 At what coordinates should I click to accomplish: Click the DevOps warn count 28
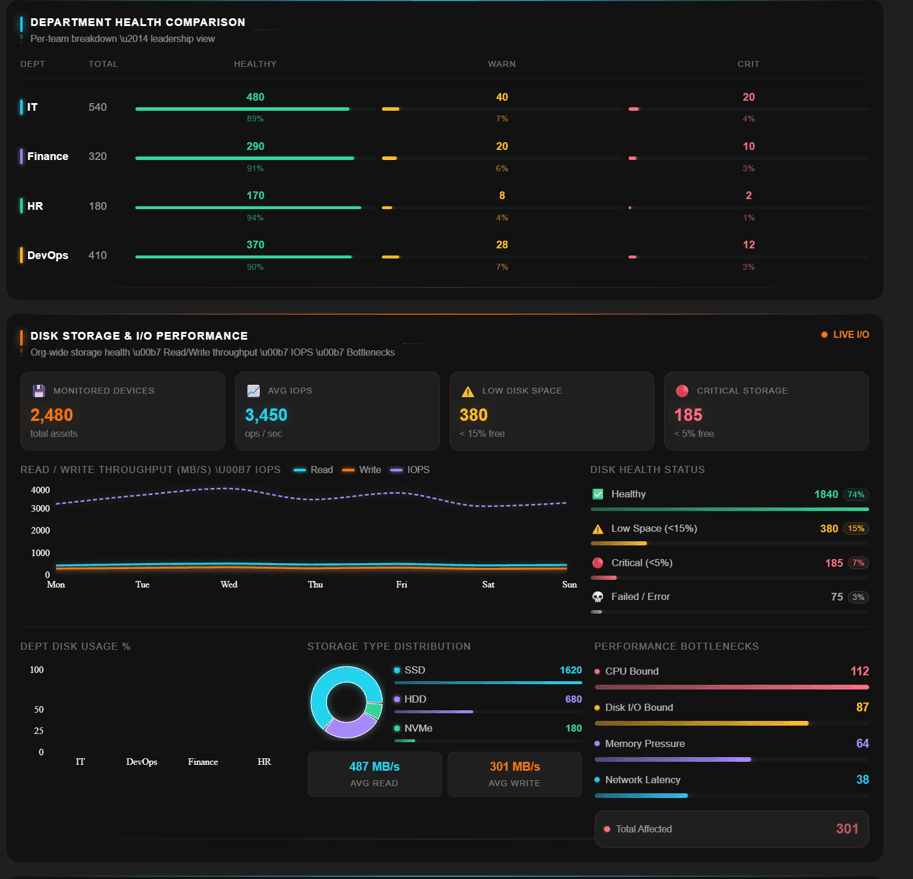502,244
